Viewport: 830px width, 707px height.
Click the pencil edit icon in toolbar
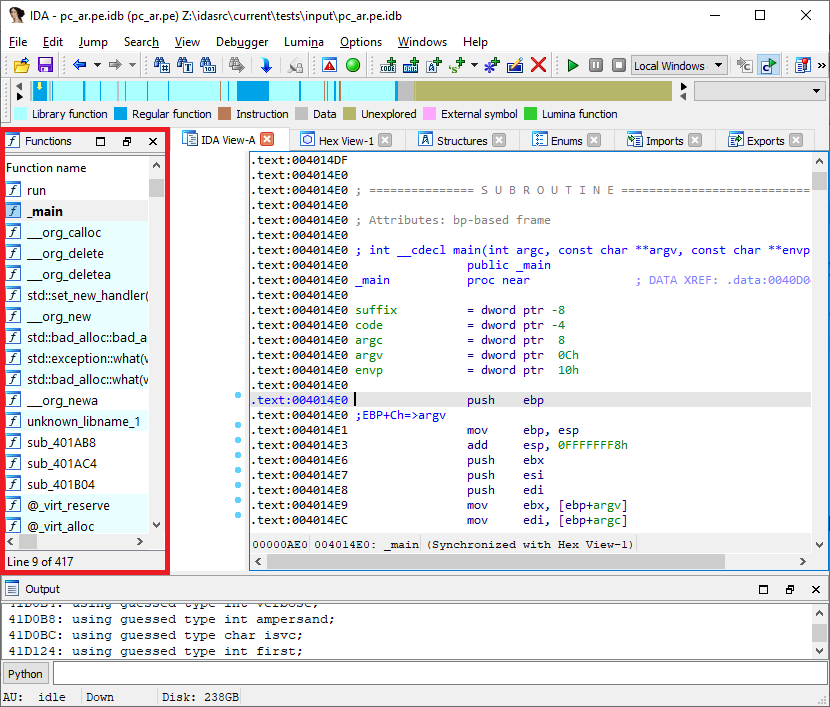point(515,65)
